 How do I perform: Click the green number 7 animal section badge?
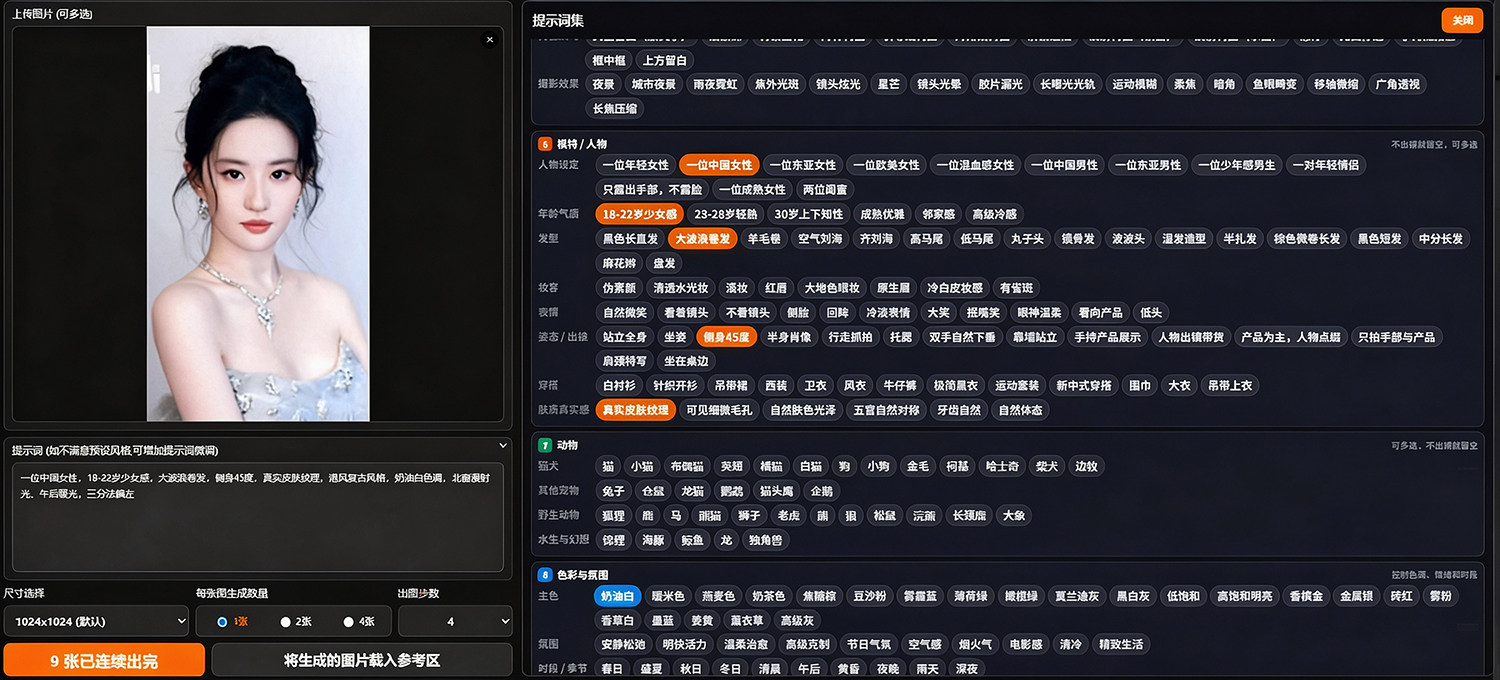point(545,445)
